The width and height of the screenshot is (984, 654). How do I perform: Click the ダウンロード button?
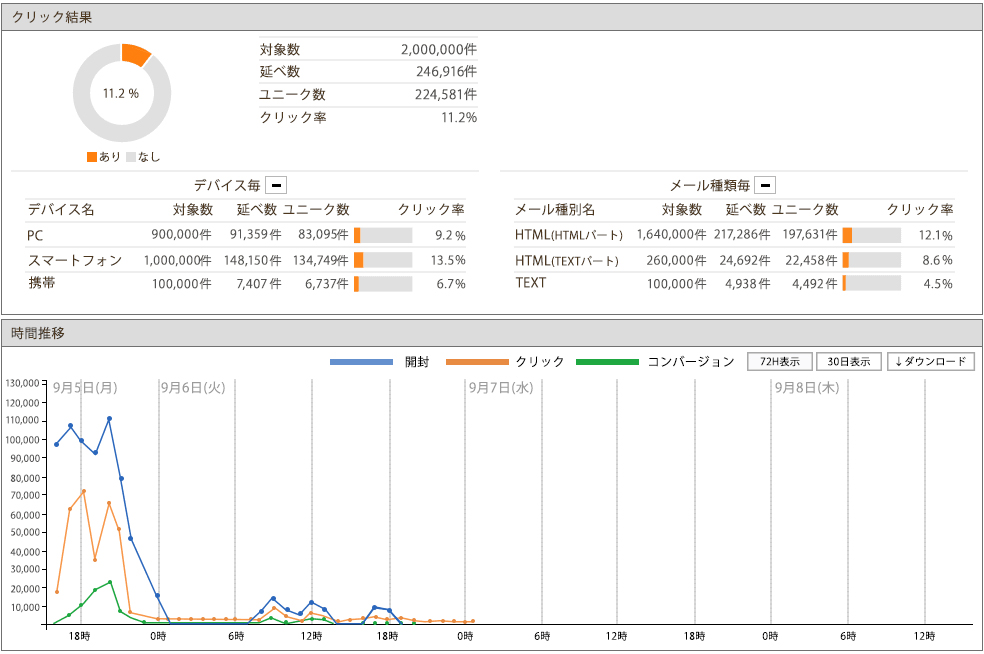pos(931,362)
